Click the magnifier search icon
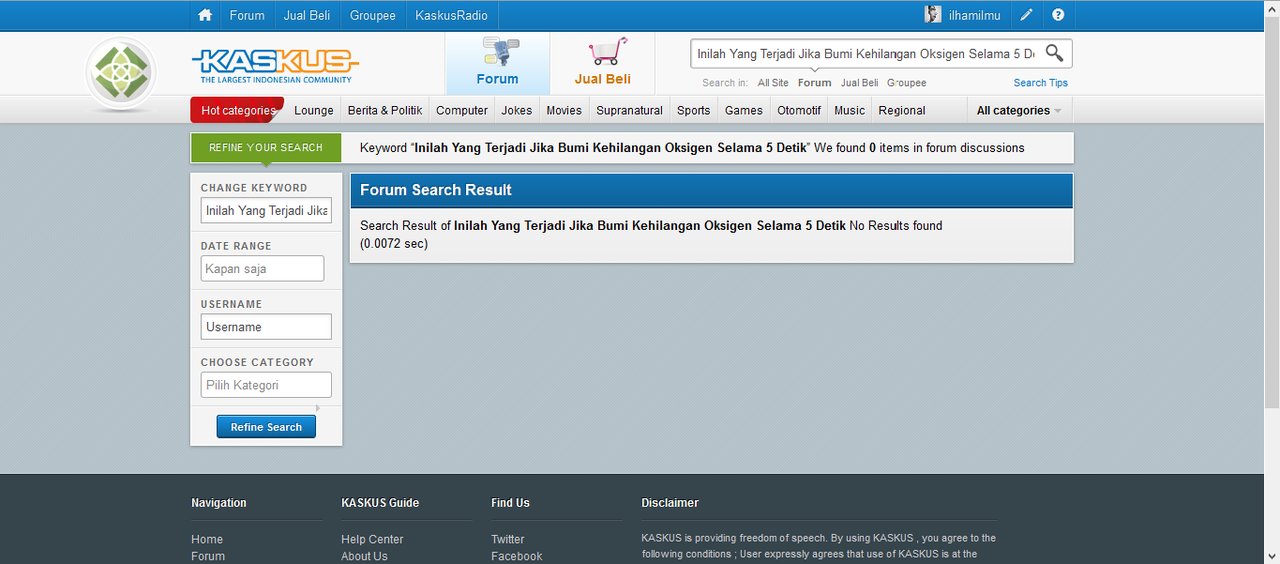The image size is (1280, 564). [x=1054, y=53]
